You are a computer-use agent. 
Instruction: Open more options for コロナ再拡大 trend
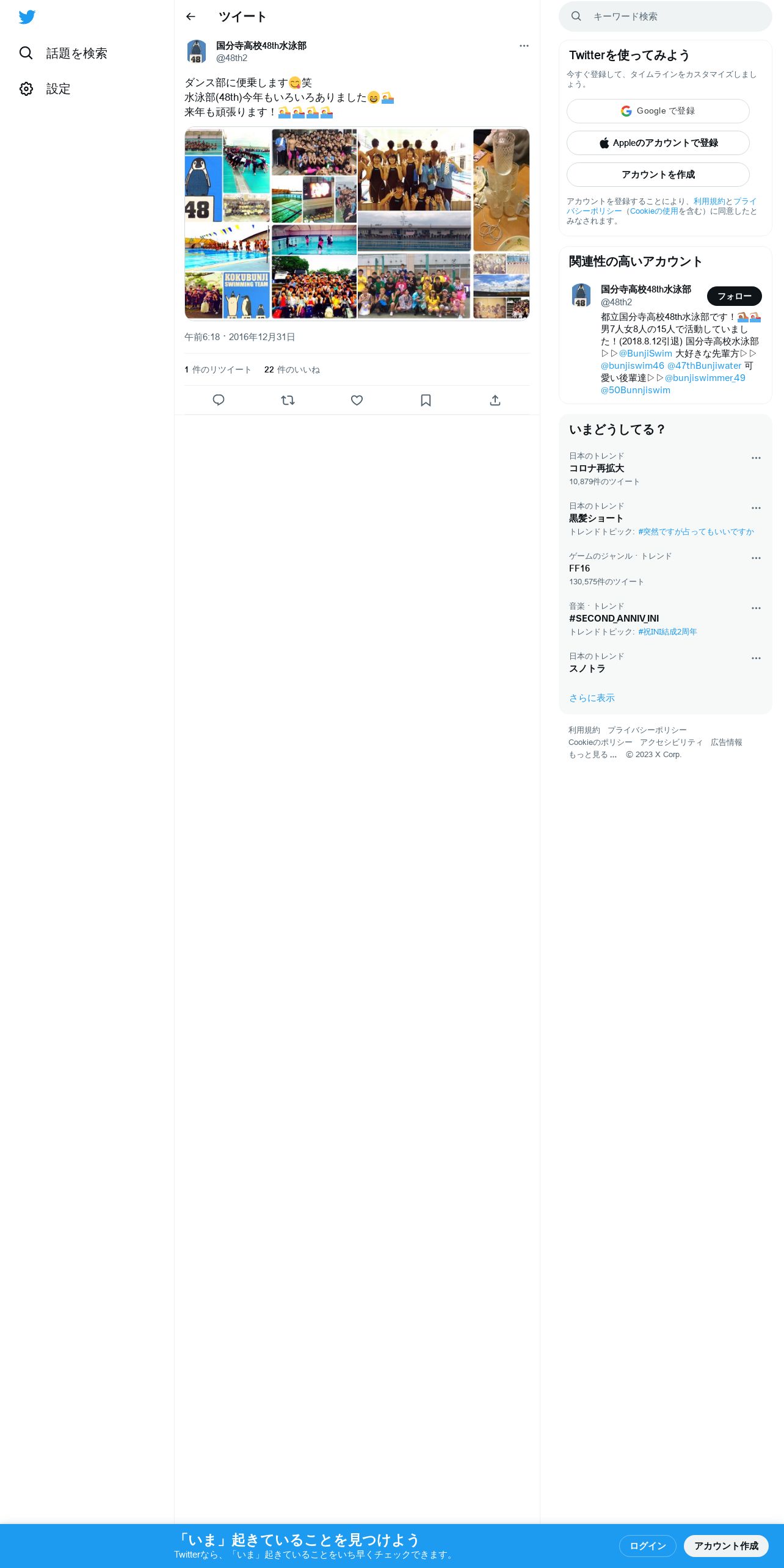756,458
